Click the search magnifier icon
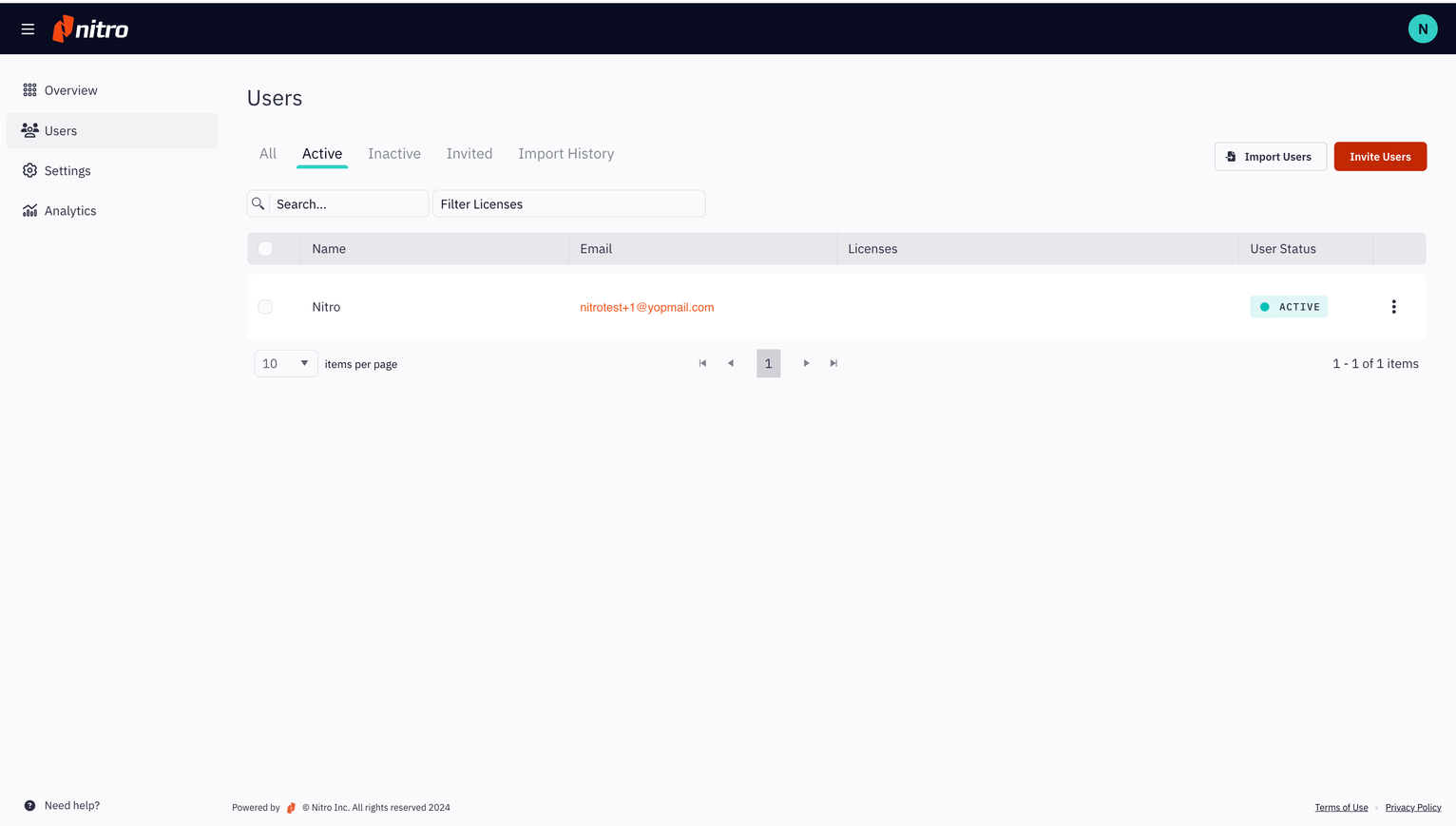Screen dimensions: 1456x826 [259, 203]
